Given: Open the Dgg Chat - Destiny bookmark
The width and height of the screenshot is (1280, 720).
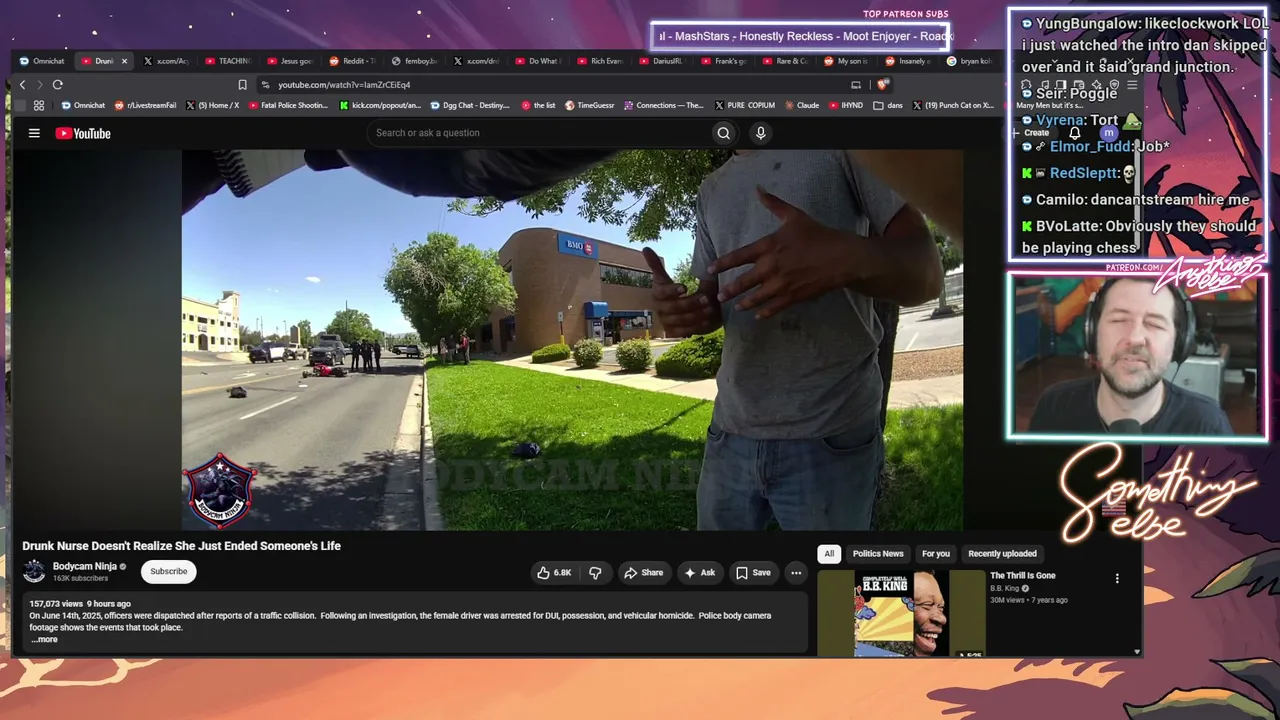Looking at the screenshot, I should 470,105.
